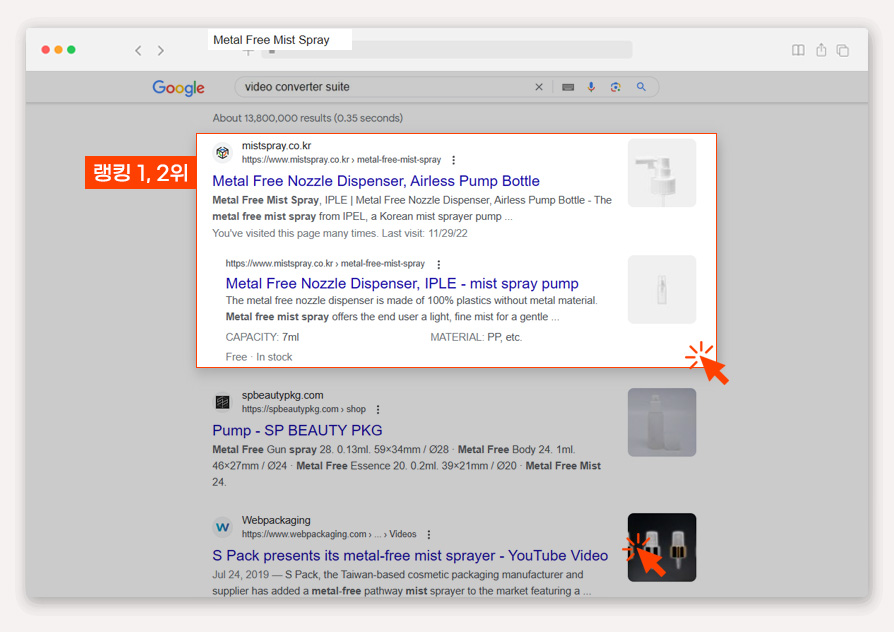Screen dimensions: 894x632
Task: Open "S Pack presents its metal-free mist sprayer" result
Action: (x=410, y=556)
